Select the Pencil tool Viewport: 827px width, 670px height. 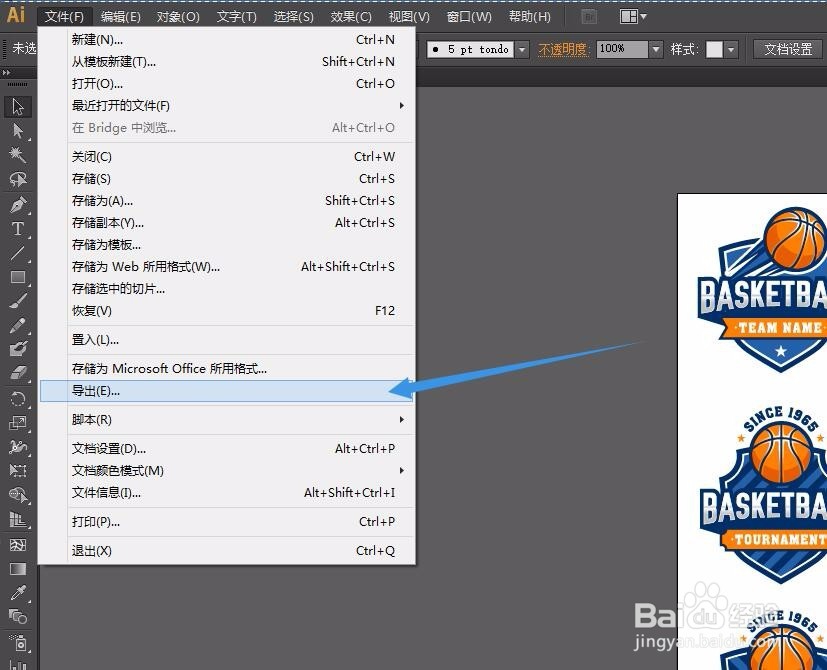point(18,326)
